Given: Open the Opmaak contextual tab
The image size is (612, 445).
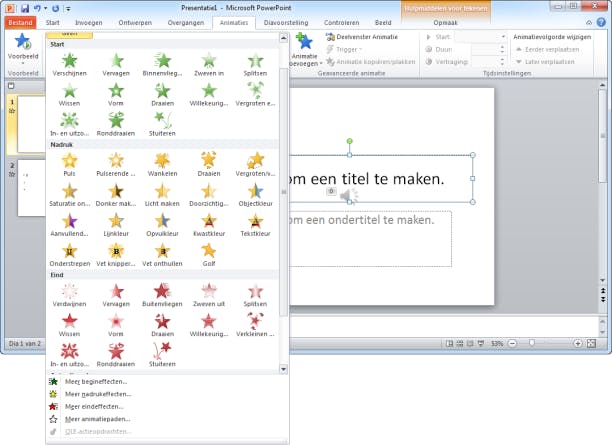Looking at the screenshot, I should coord(445,23).
